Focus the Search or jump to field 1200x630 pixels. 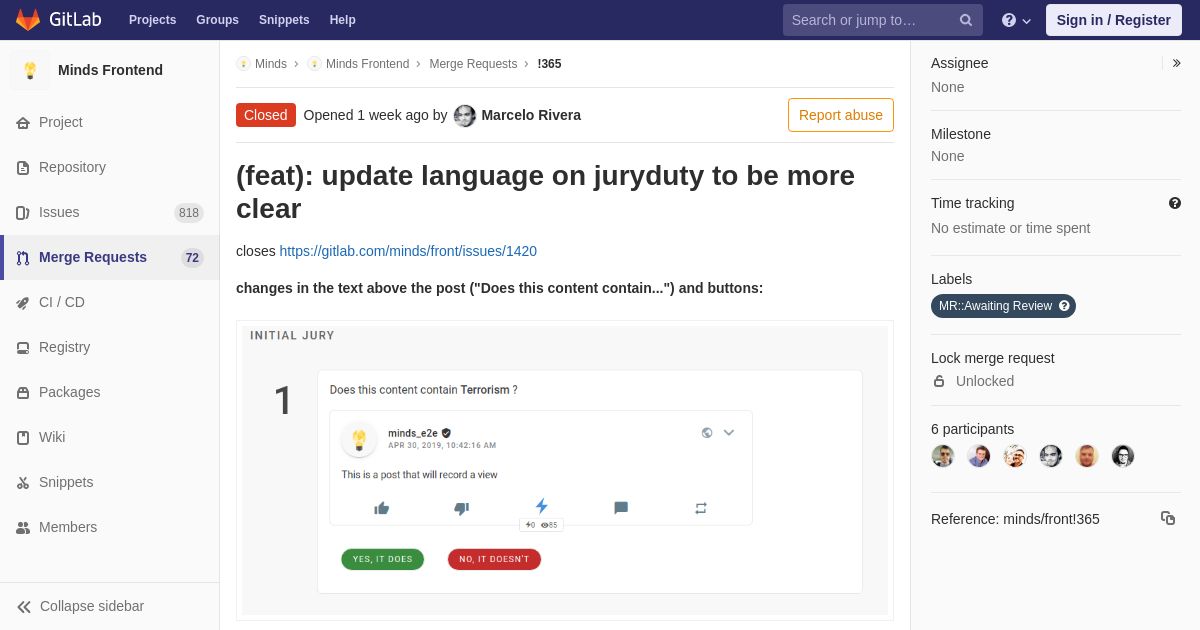pos(882,20)
